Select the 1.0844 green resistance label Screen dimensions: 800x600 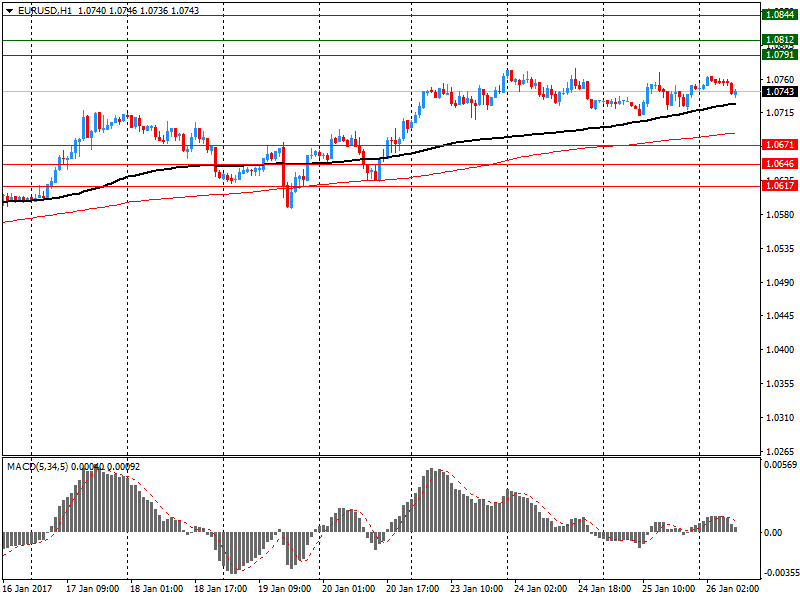coord(779,14)
